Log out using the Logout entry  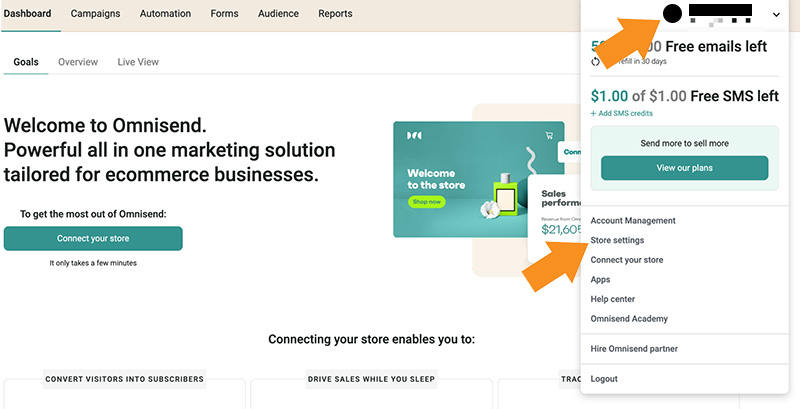coord(604,379)
